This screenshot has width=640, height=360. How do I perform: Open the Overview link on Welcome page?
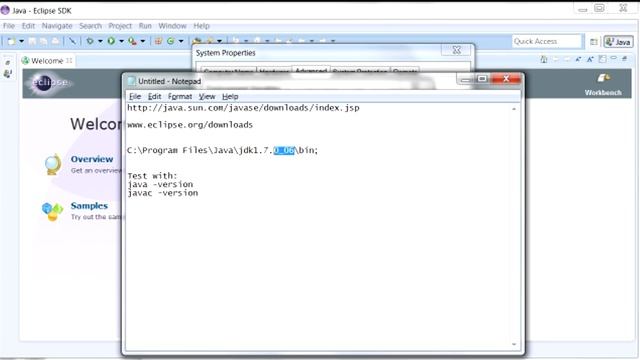[92, 159]
